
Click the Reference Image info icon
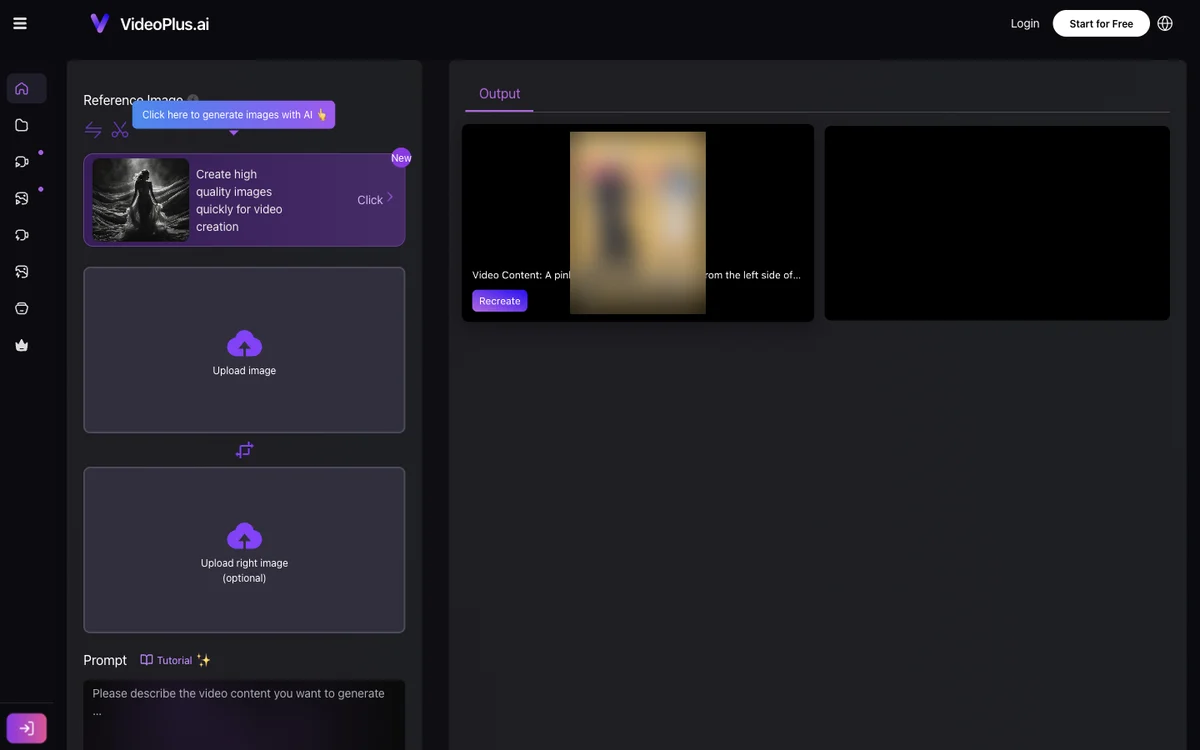tap(193, 100)
